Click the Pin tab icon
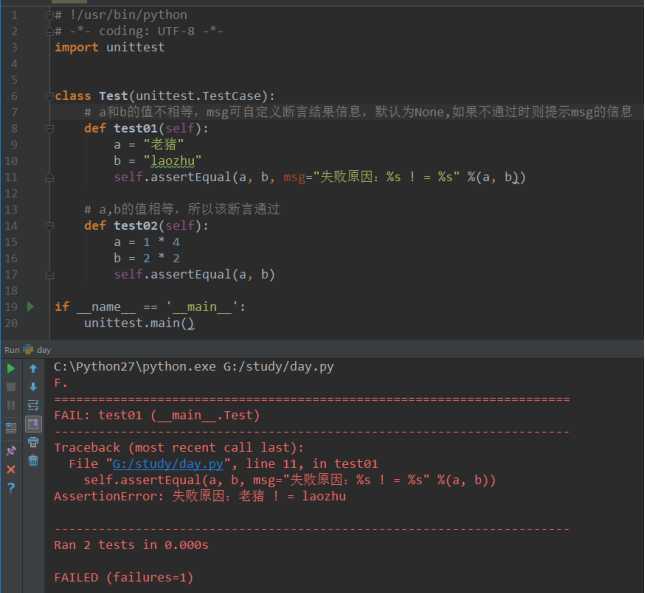The height and width of the screenshot is (593, 645). click(11, 450)
